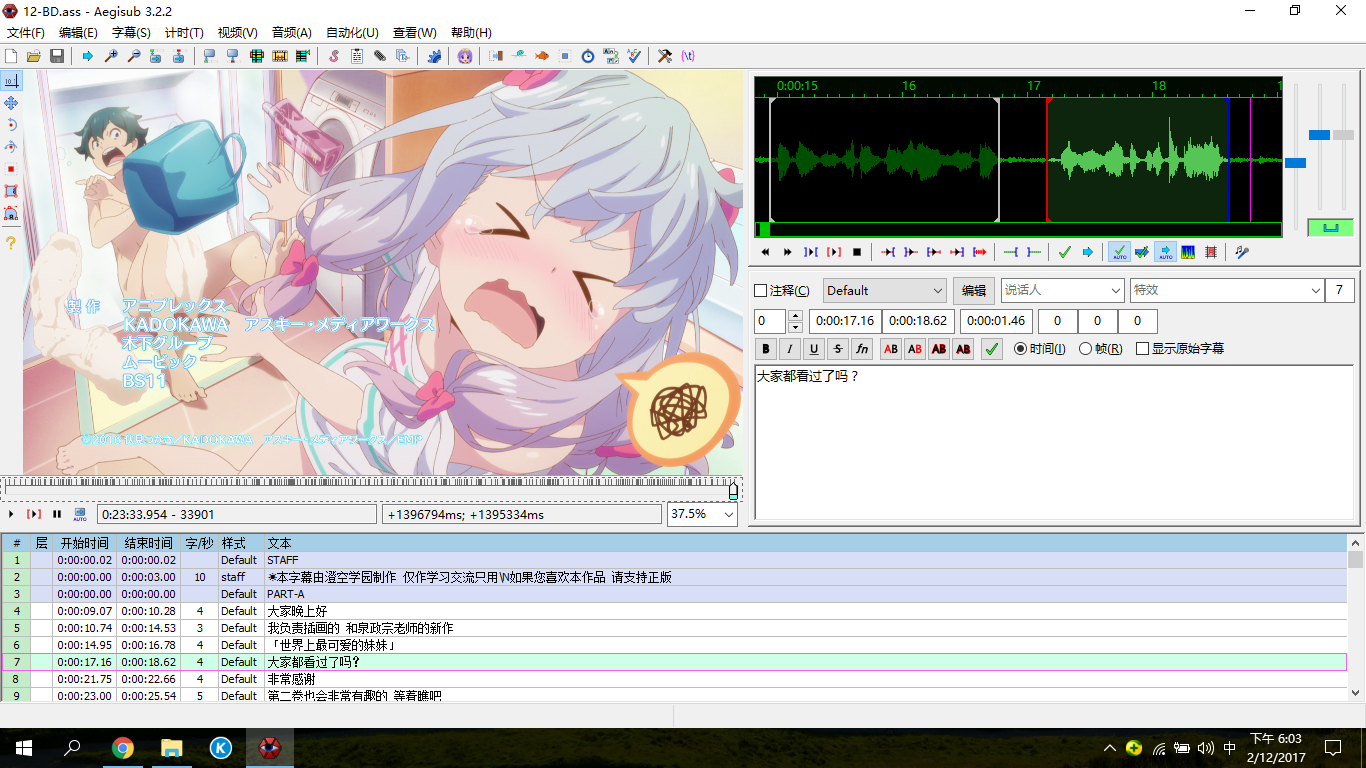Screen dimensions: 1366x768
Task: Stop audio playback square button
Action: [x=857, y=252]
